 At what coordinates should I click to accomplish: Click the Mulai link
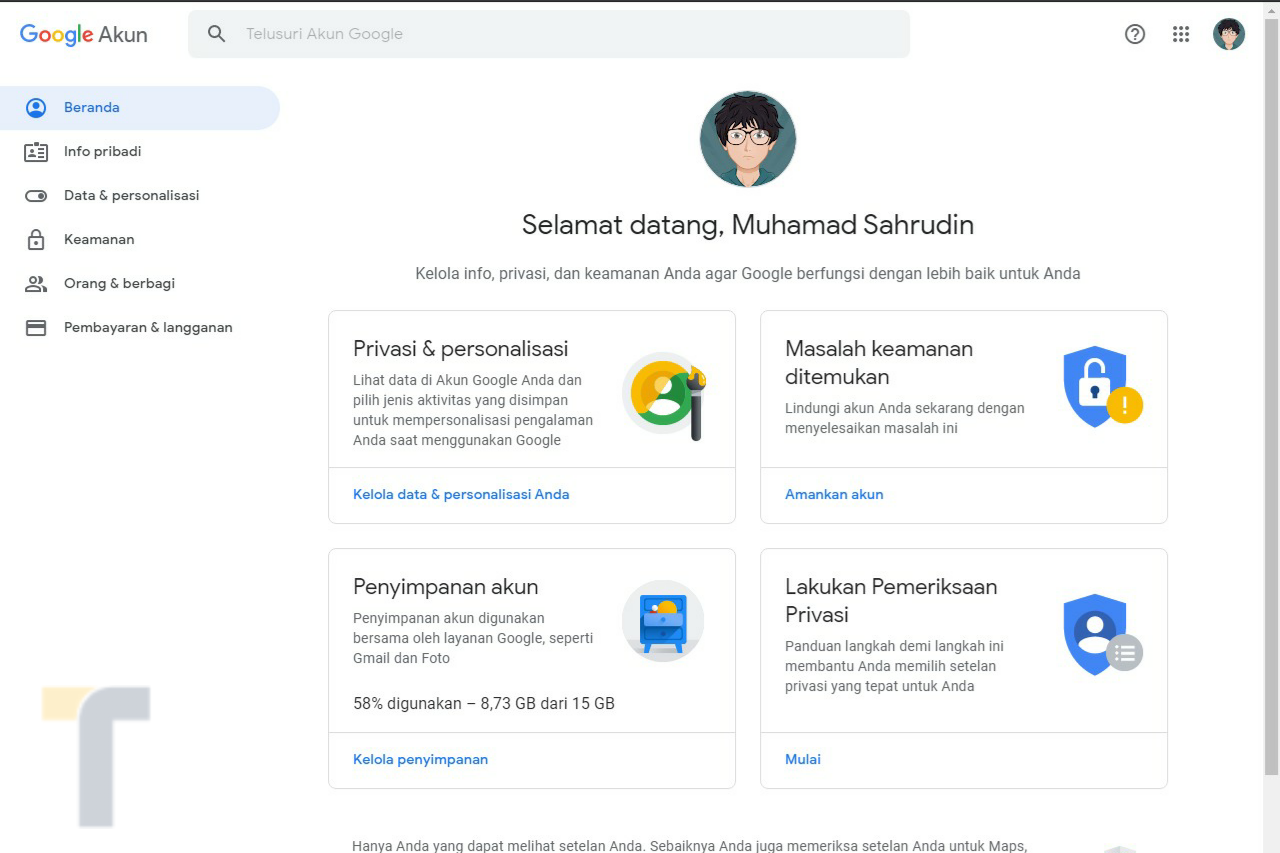[803, 759]
